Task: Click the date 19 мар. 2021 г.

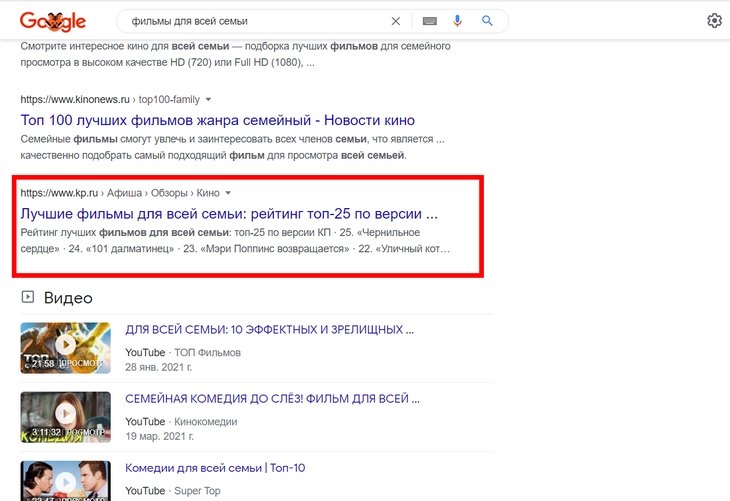Action: click(x=159, y=437)
